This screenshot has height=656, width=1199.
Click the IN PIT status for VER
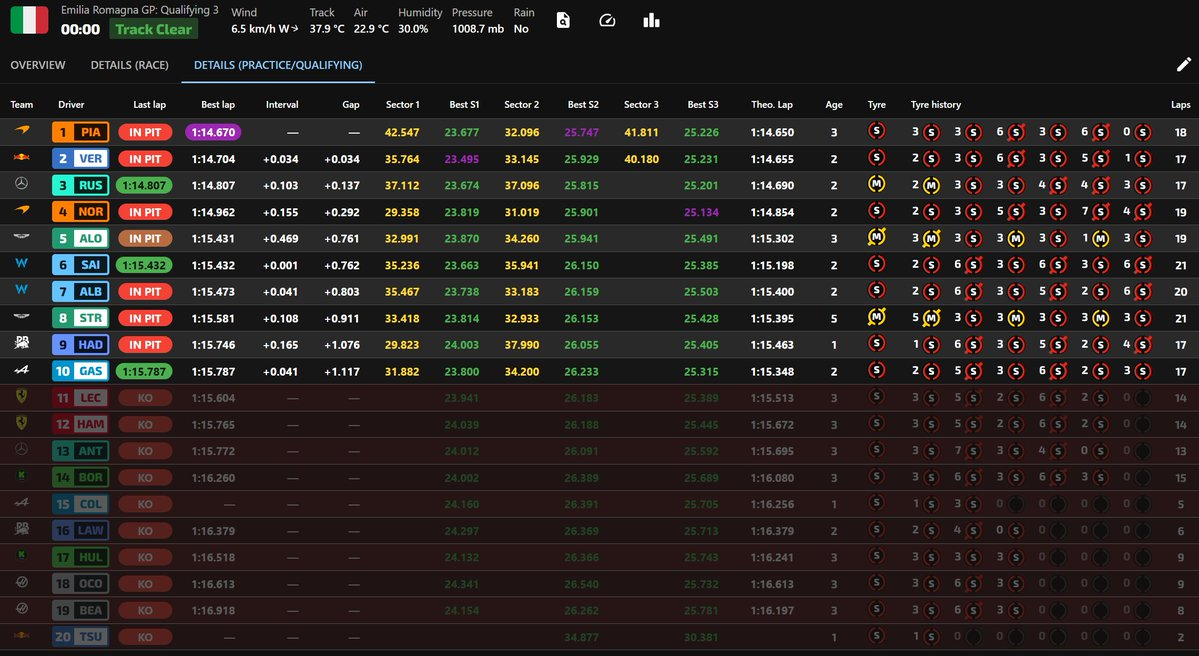[x=145, y=158]
